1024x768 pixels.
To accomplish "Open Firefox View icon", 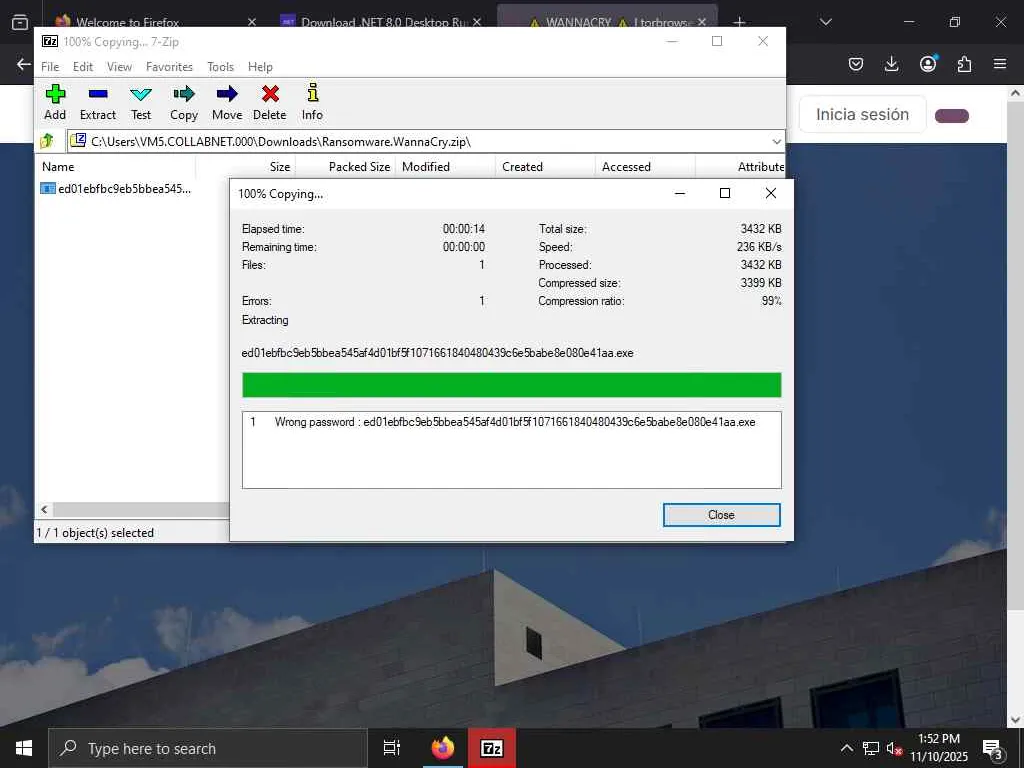I will click(20, 22).
